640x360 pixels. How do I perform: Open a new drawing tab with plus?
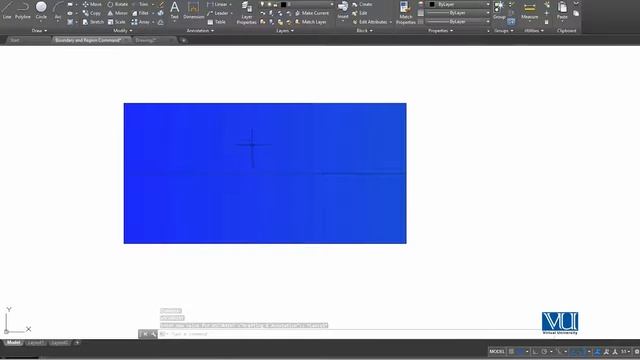pos(184,40)
